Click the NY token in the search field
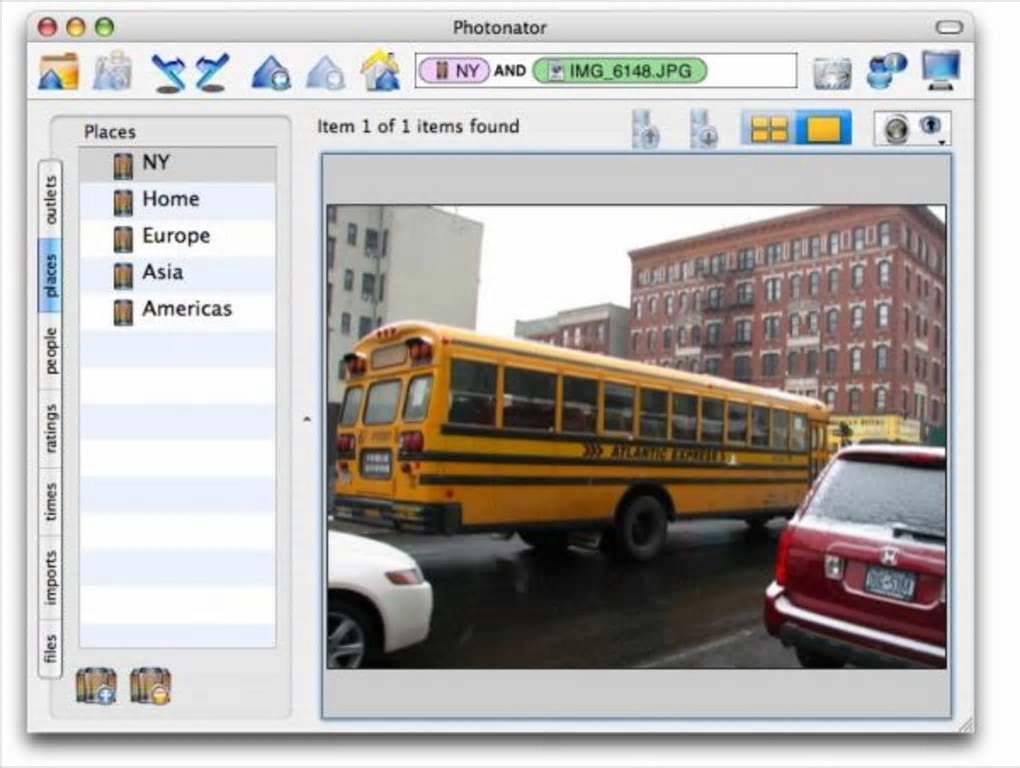This screenshot has width=1020, height=768. [x=453, y=70]
